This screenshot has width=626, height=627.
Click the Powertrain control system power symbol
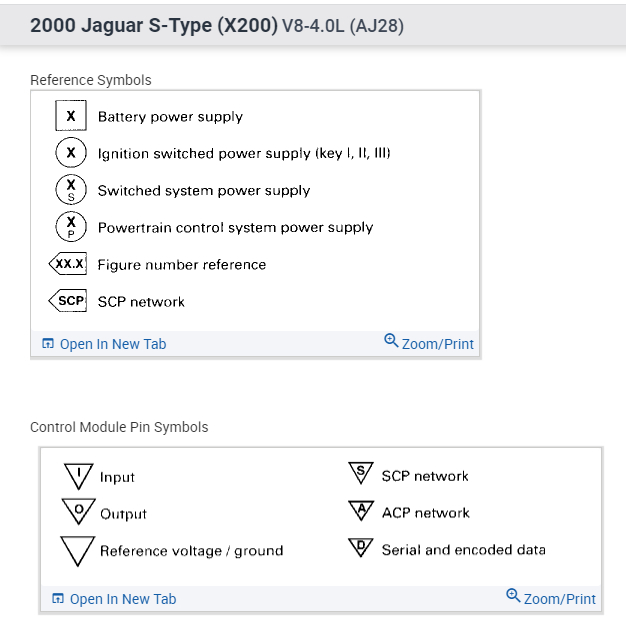pos(70,227)
